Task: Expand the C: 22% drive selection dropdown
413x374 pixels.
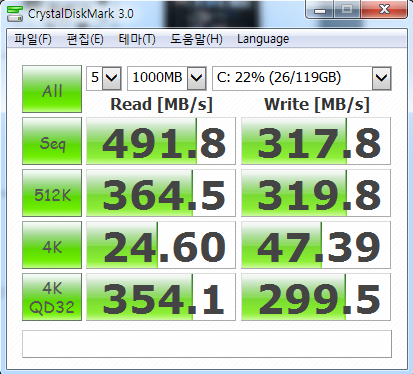Action: point(381,78)
